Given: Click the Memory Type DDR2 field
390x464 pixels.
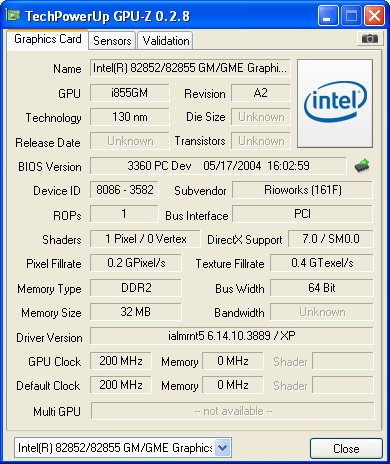Looking at the screenshot, I should pyautogui.click(x=136, y=288).
